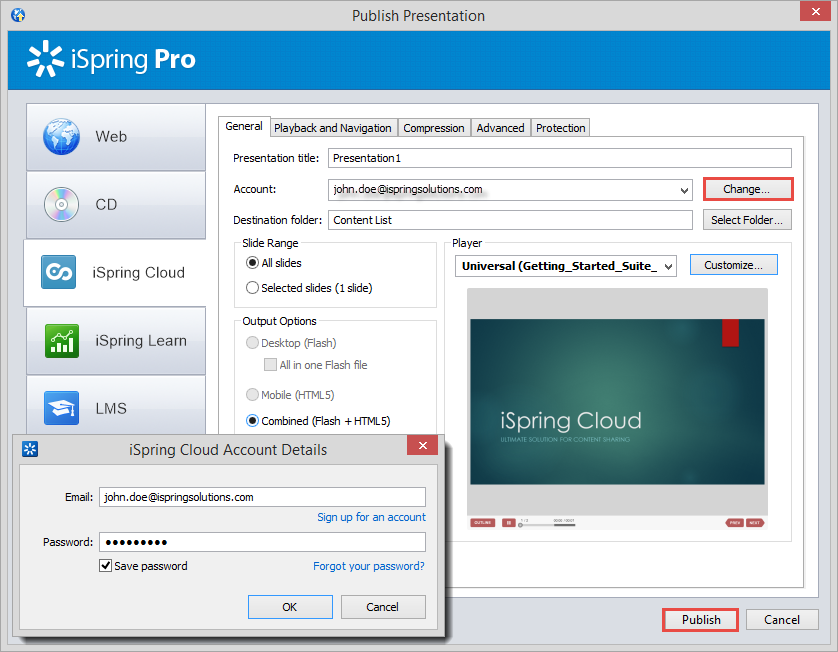Switch to the Compression tab
838x652 pixels.
[x=434, y=128]
